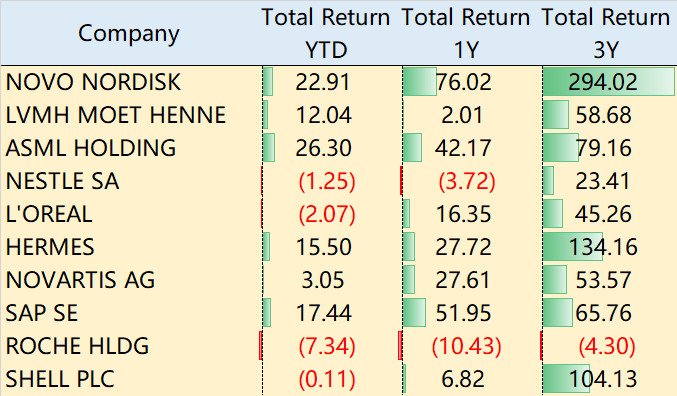Viewport: 677px width, 396px height.
Task: Click NOVO NORDISK 1Y value 76.02
Action: pyautogui.click(x=463, y=82)
